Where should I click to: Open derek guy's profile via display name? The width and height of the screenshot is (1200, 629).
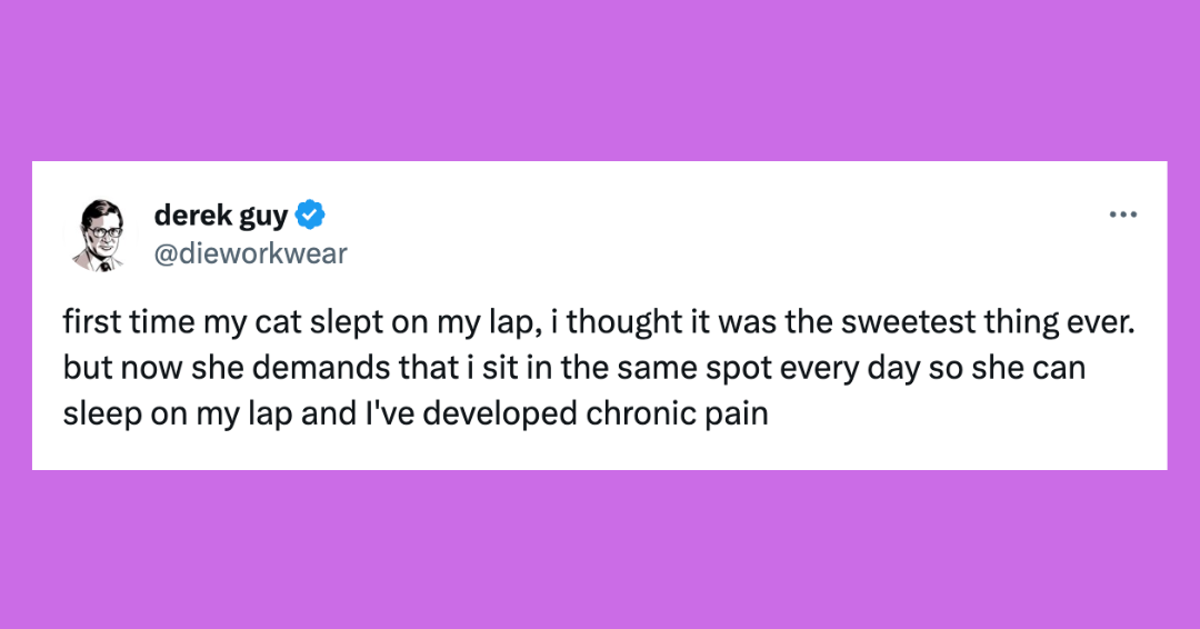(222, 213)
